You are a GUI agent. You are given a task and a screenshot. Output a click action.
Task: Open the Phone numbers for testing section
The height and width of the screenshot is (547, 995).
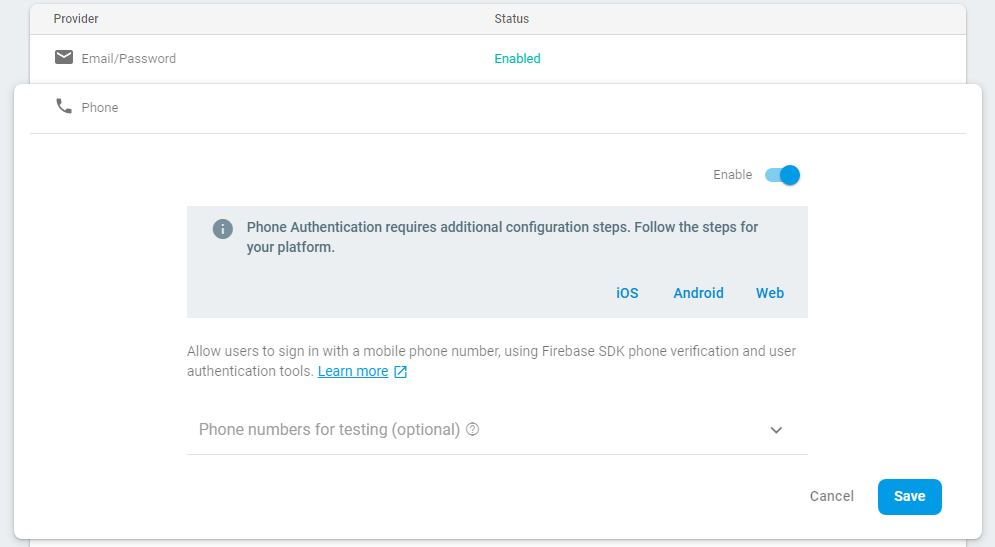[329, 430]
